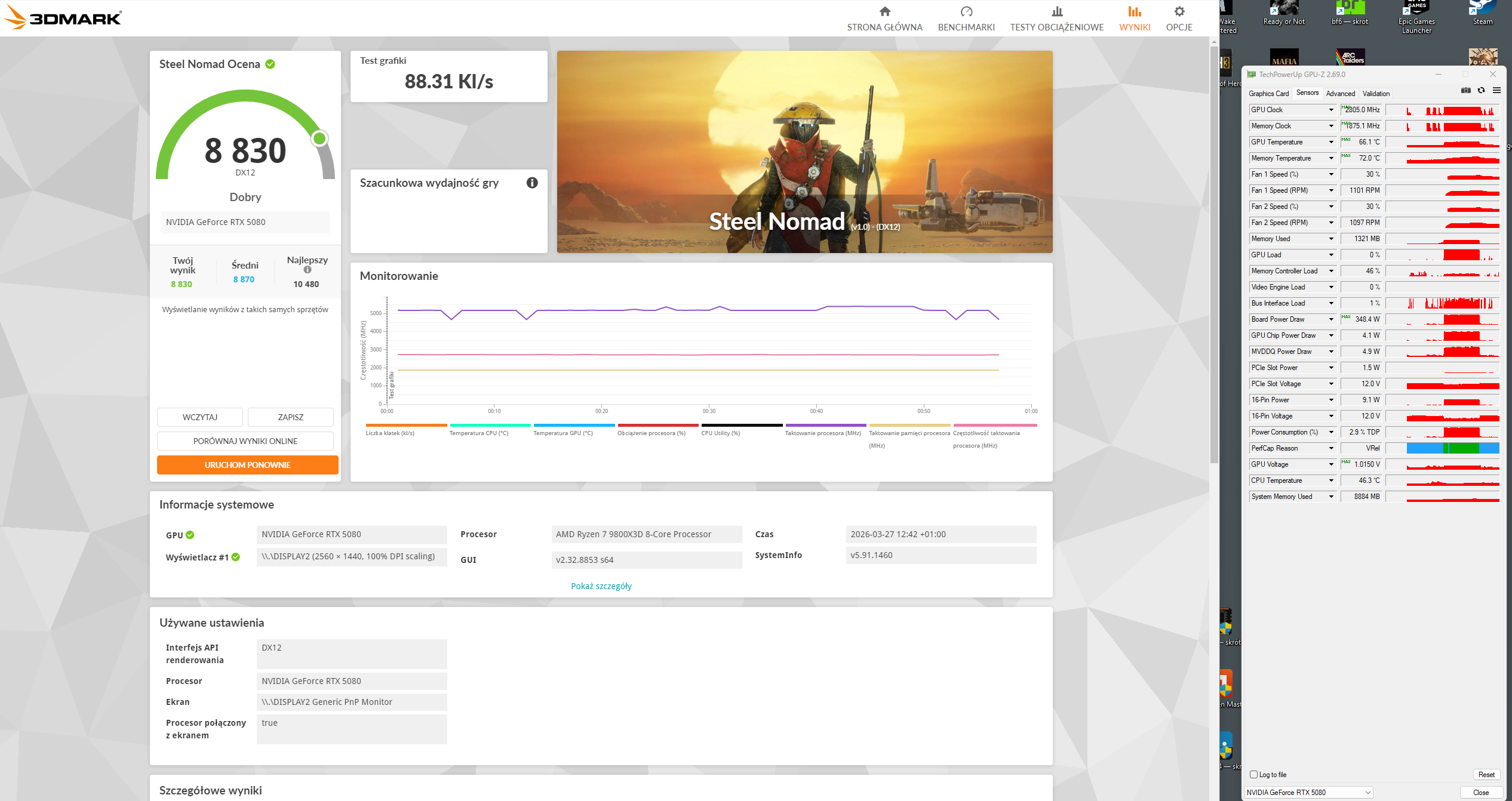Screen dimensions: 1512x801
Task: Switch to GPU-Z Graphics Card tab
Action: [1268, 94]
